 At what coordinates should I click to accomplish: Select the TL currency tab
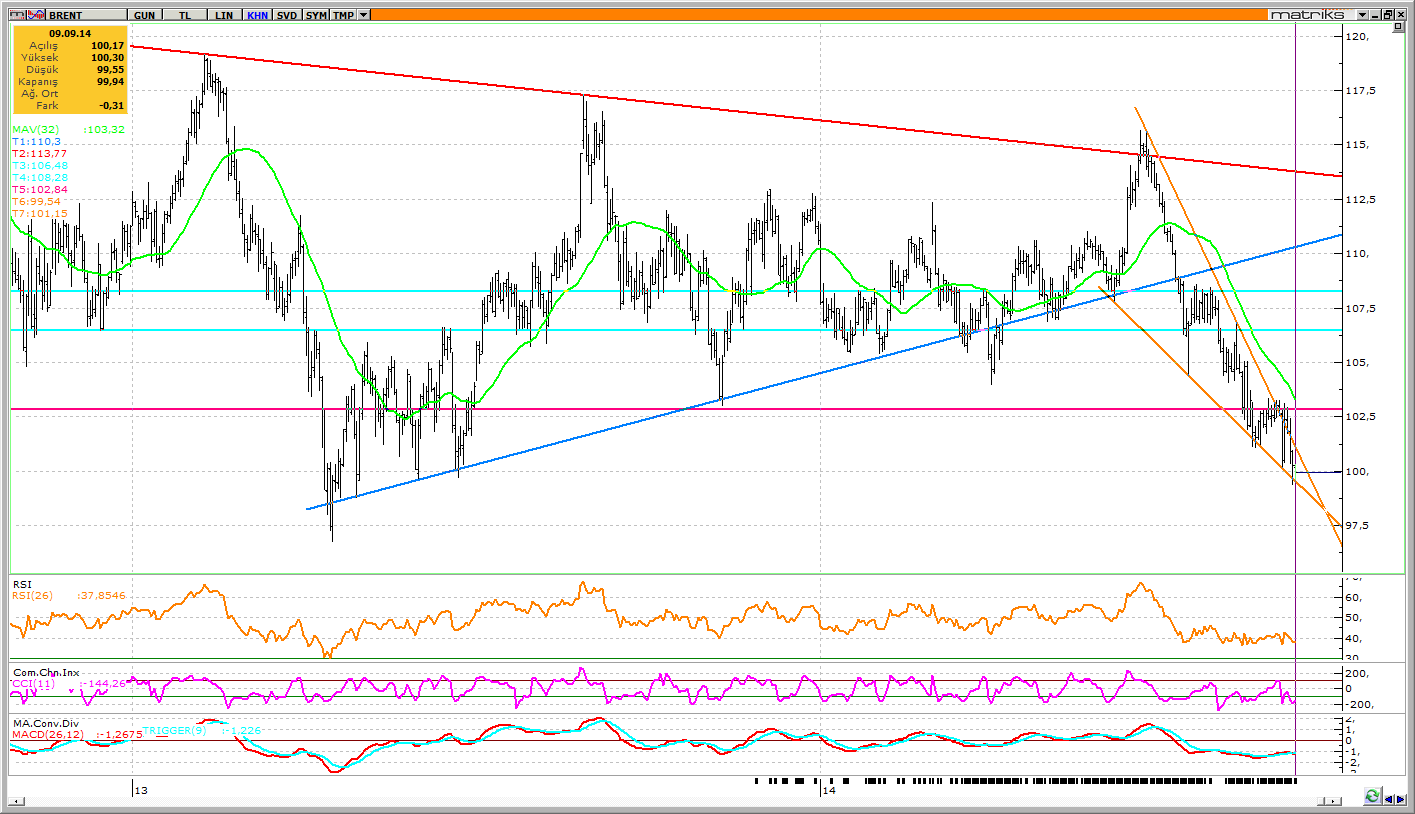tap(185, 15)
